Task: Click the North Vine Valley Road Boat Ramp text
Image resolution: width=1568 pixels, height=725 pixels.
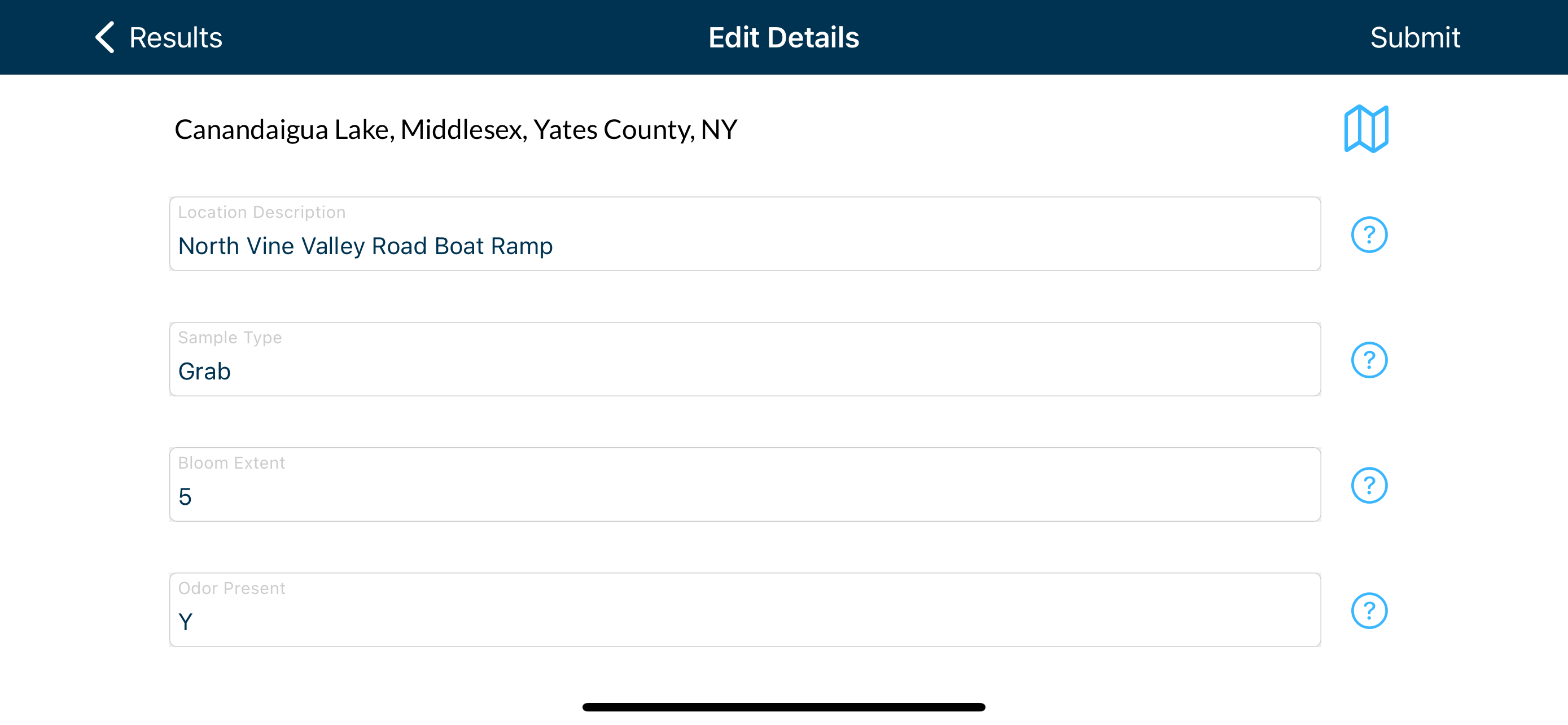Action: tap(365, 246)
